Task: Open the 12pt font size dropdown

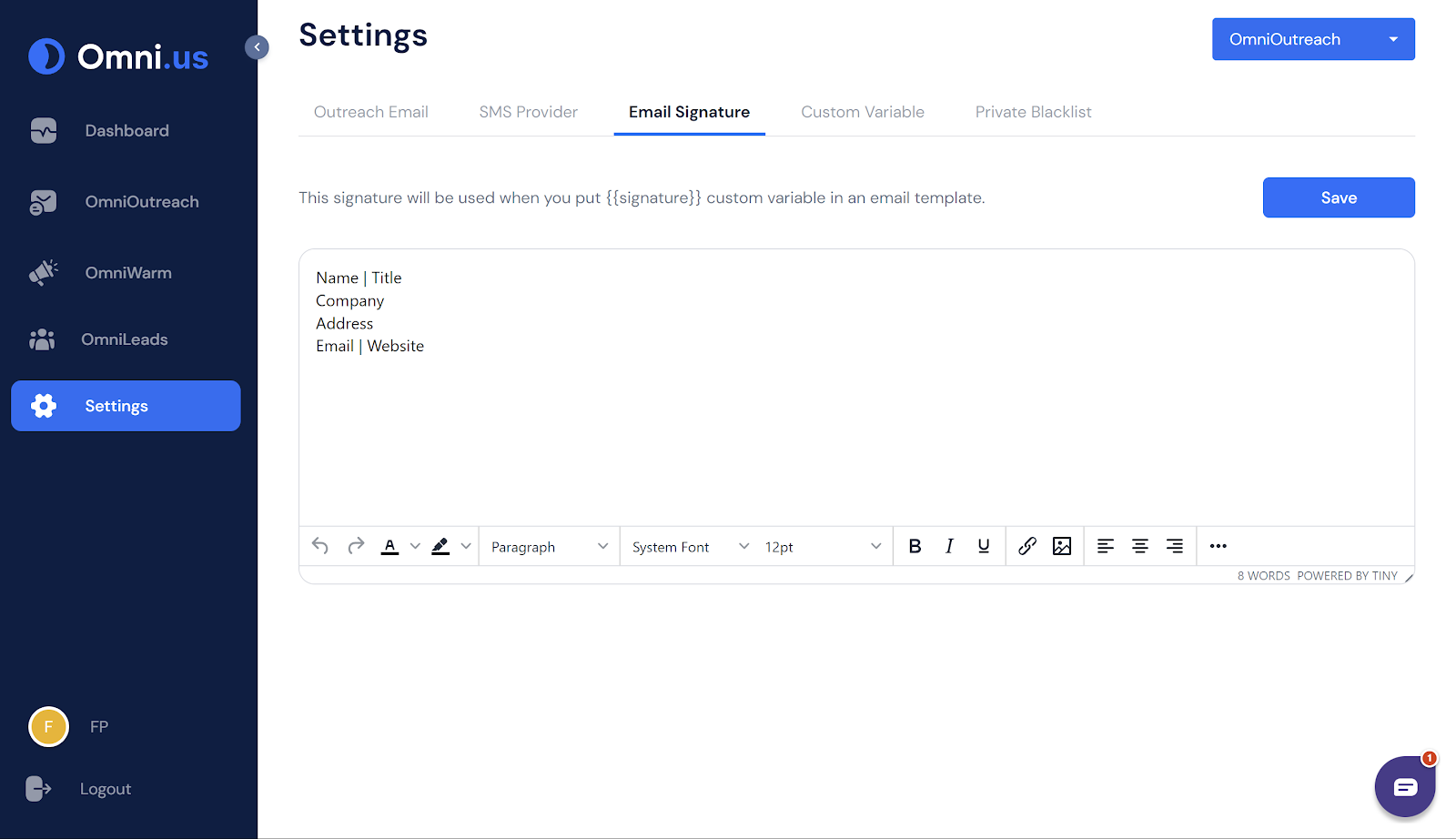Action: 823,547
